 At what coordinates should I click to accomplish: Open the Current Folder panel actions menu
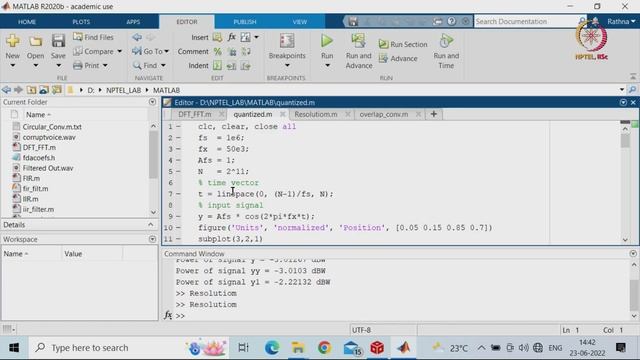[x=152, y=102]
